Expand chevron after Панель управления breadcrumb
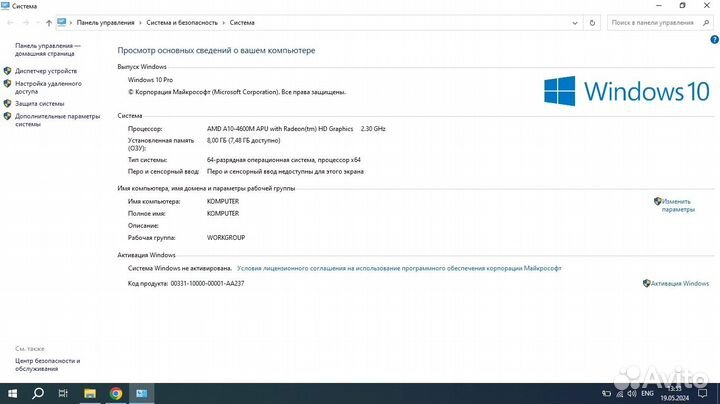Viewport: 720px width, 404px height. pyautogui.click(x=141, y=22)
